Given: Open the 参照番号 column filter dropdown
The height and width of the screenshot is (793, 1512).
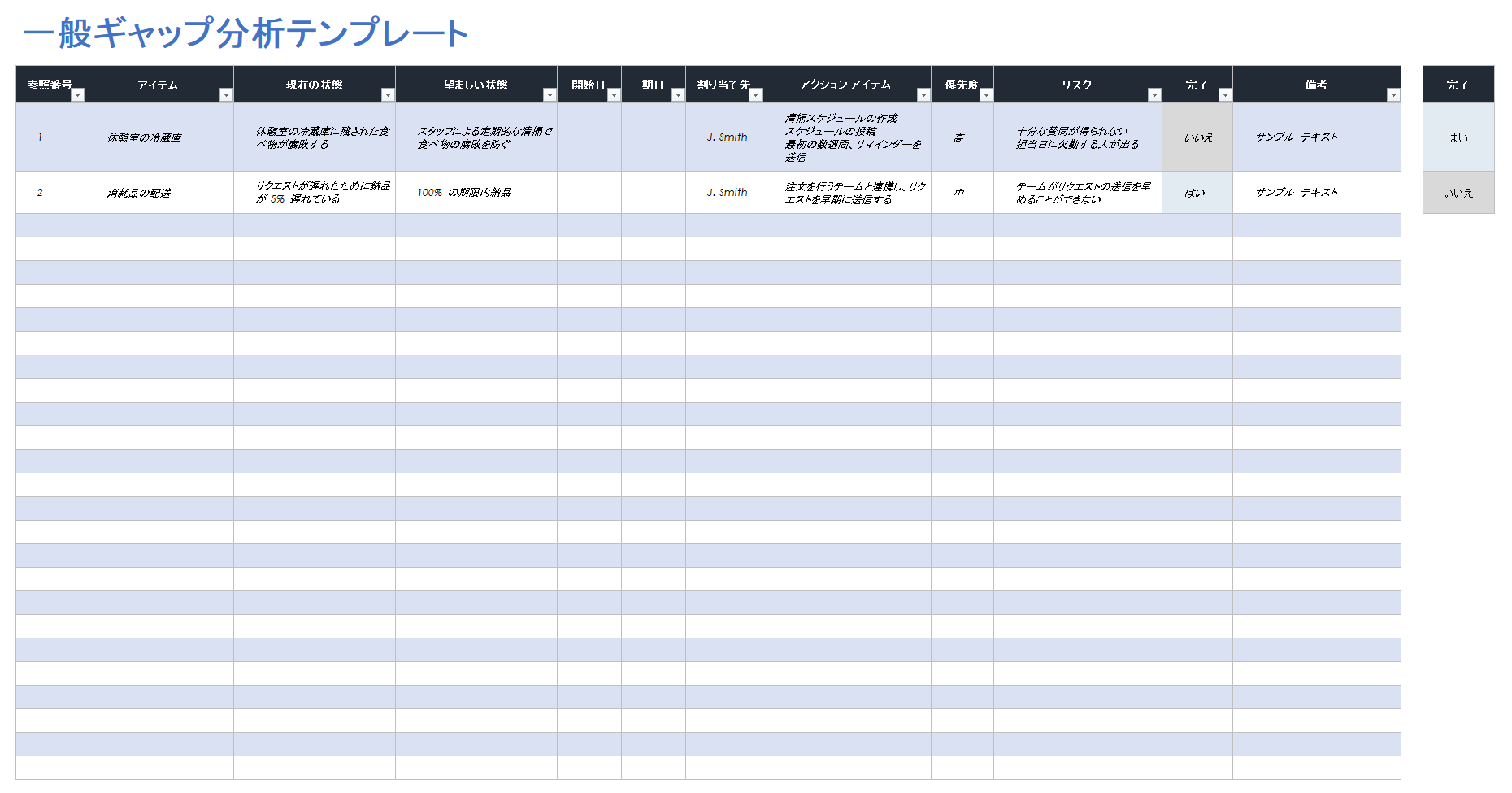Looking at the screenshot, I should (x=77, y=95).
